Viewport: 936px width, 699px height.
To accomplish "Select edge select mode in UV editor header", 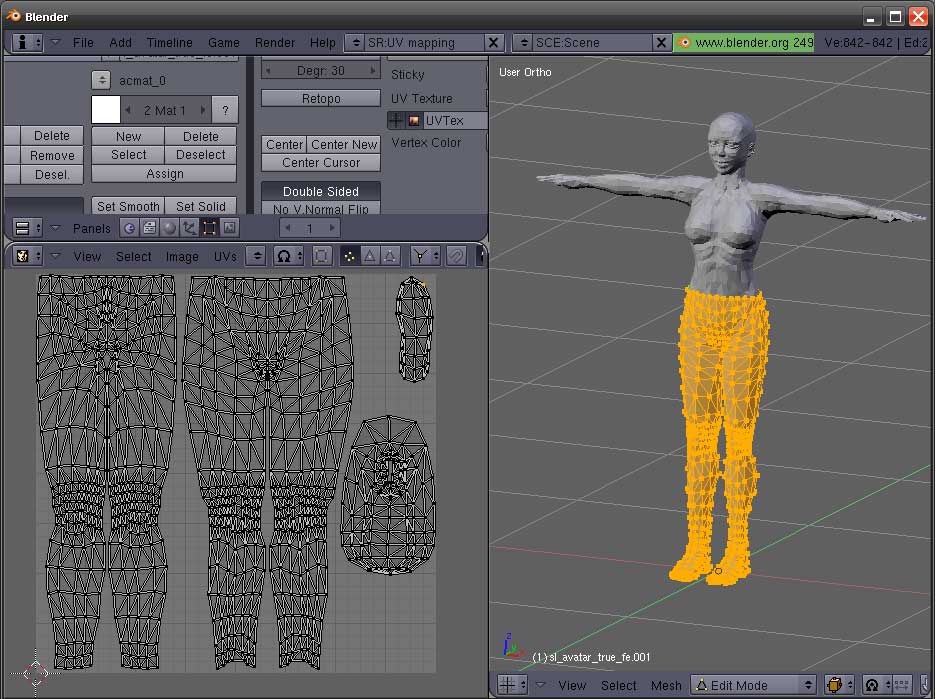I will pyautogui.click(x=372, y=256).
